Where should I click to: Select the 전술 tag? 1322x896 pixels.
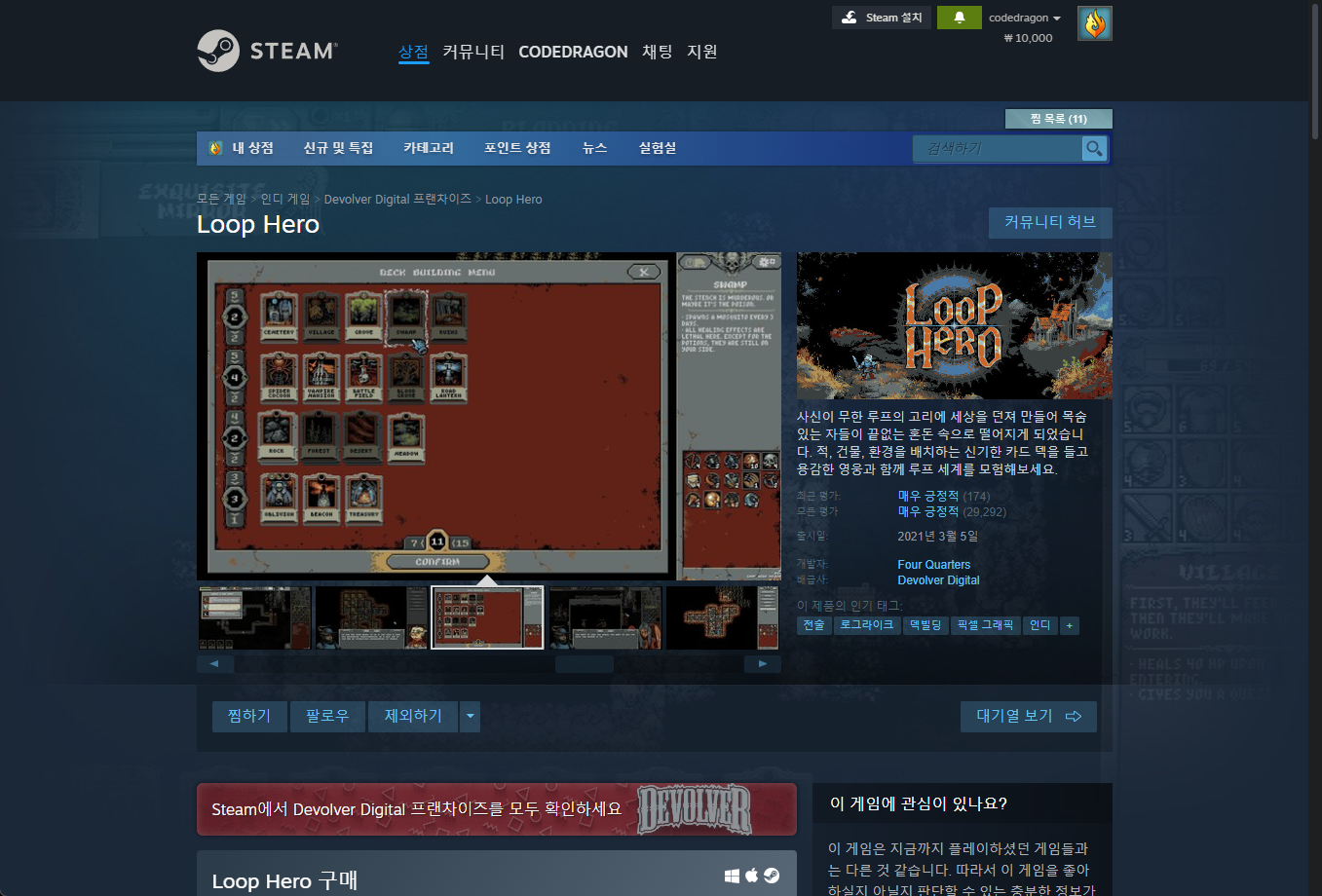813,625
